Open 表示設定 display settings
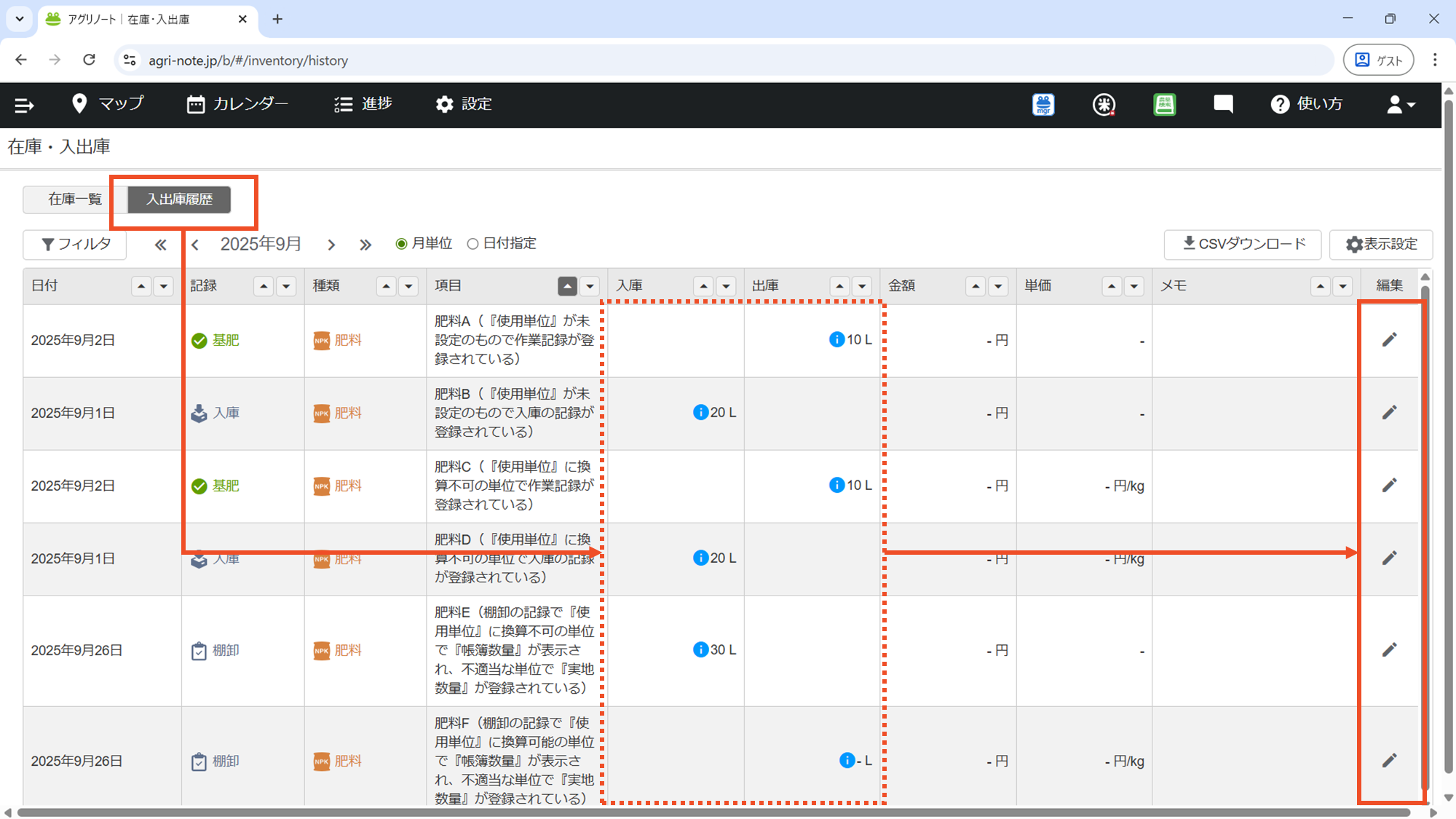 point(1381,245)
